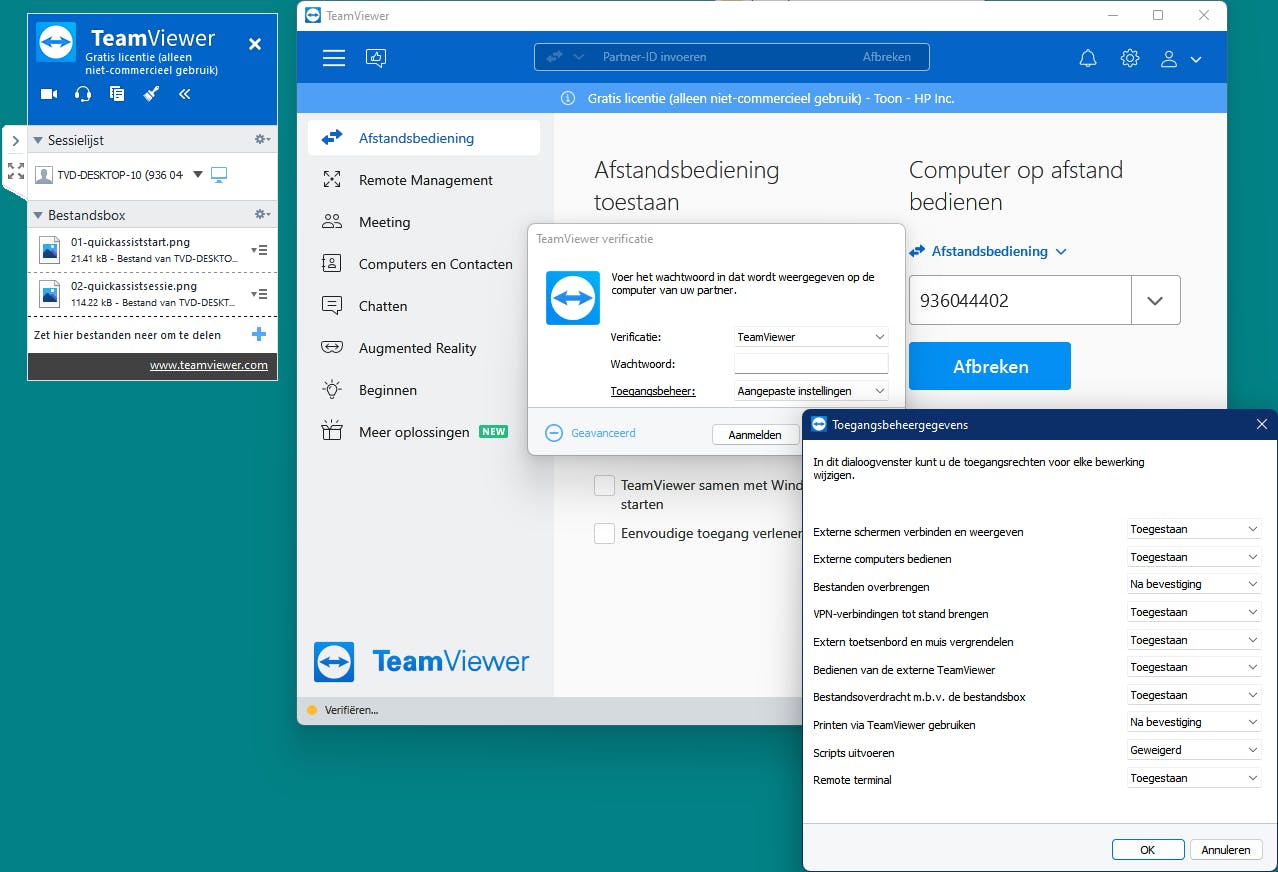Select file 01-quickassiststart.png
This screenshot has width=1278, height=872.
[x=139, y=250]
